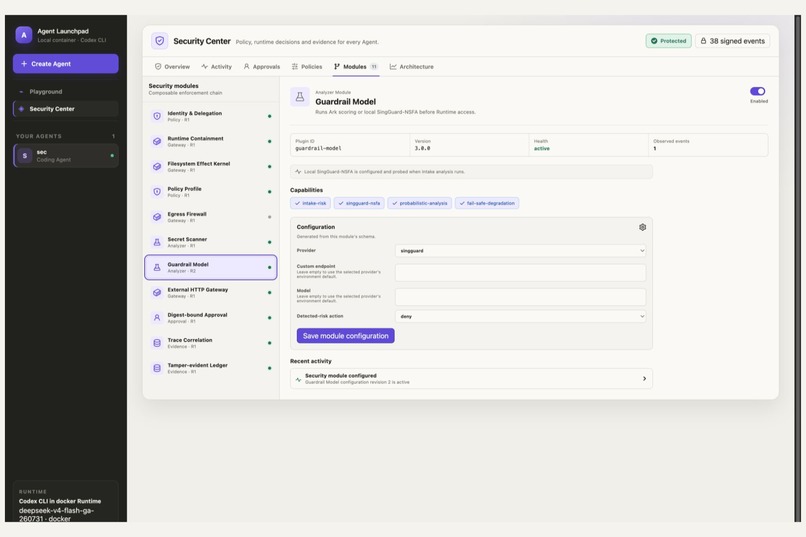Click the Guardrail Model green status dot
The height and width of the screenshot is (537, 806).
click(269, 267)
